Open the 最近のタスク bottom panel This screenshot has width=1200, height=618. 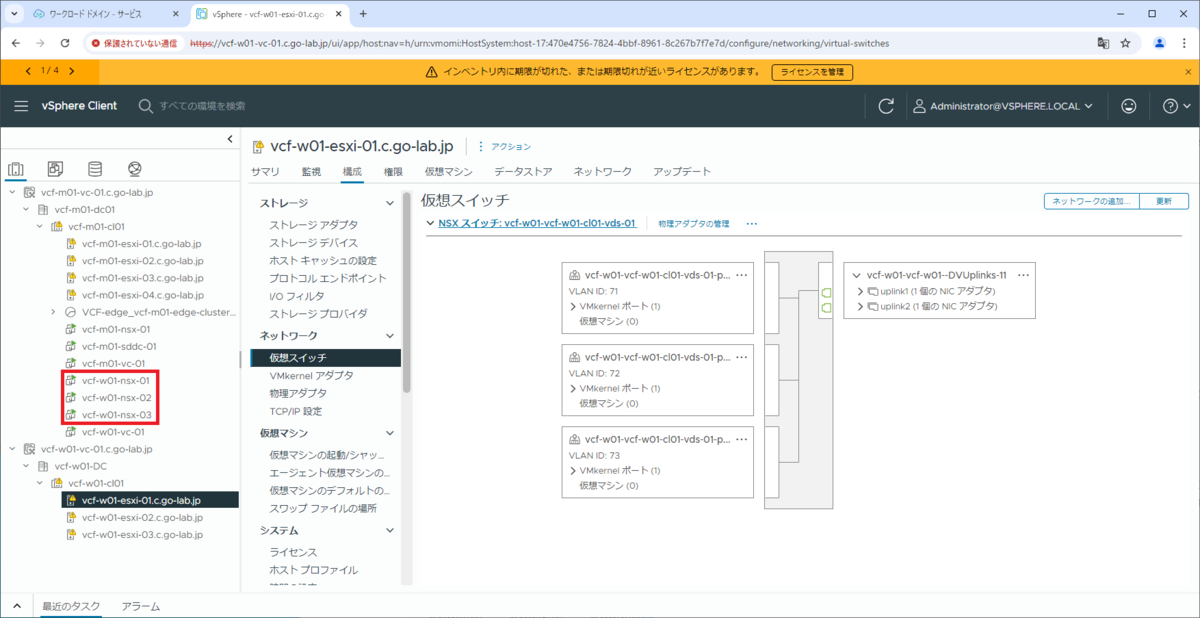tap(71, 606)
